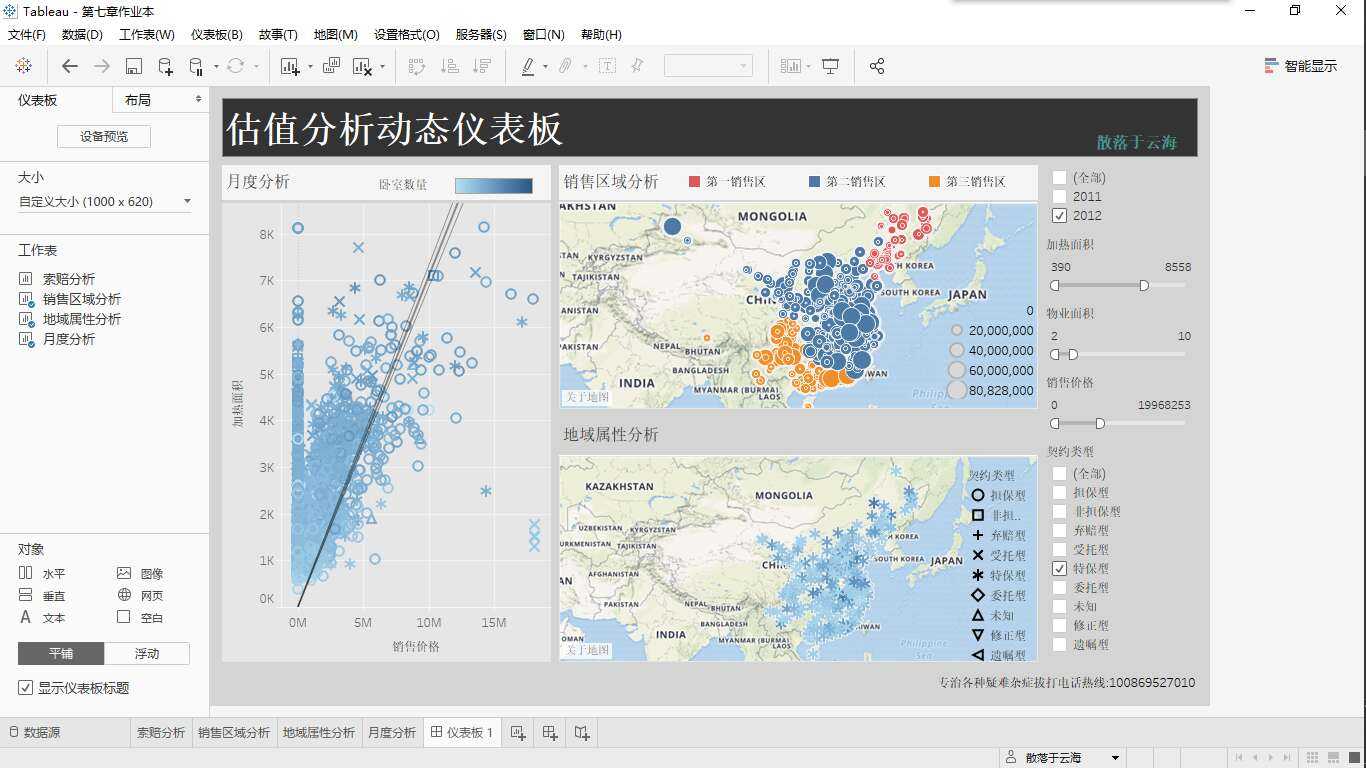
Task: Select 销售区域分析 in worksheet list
Action: click(82, 299)
